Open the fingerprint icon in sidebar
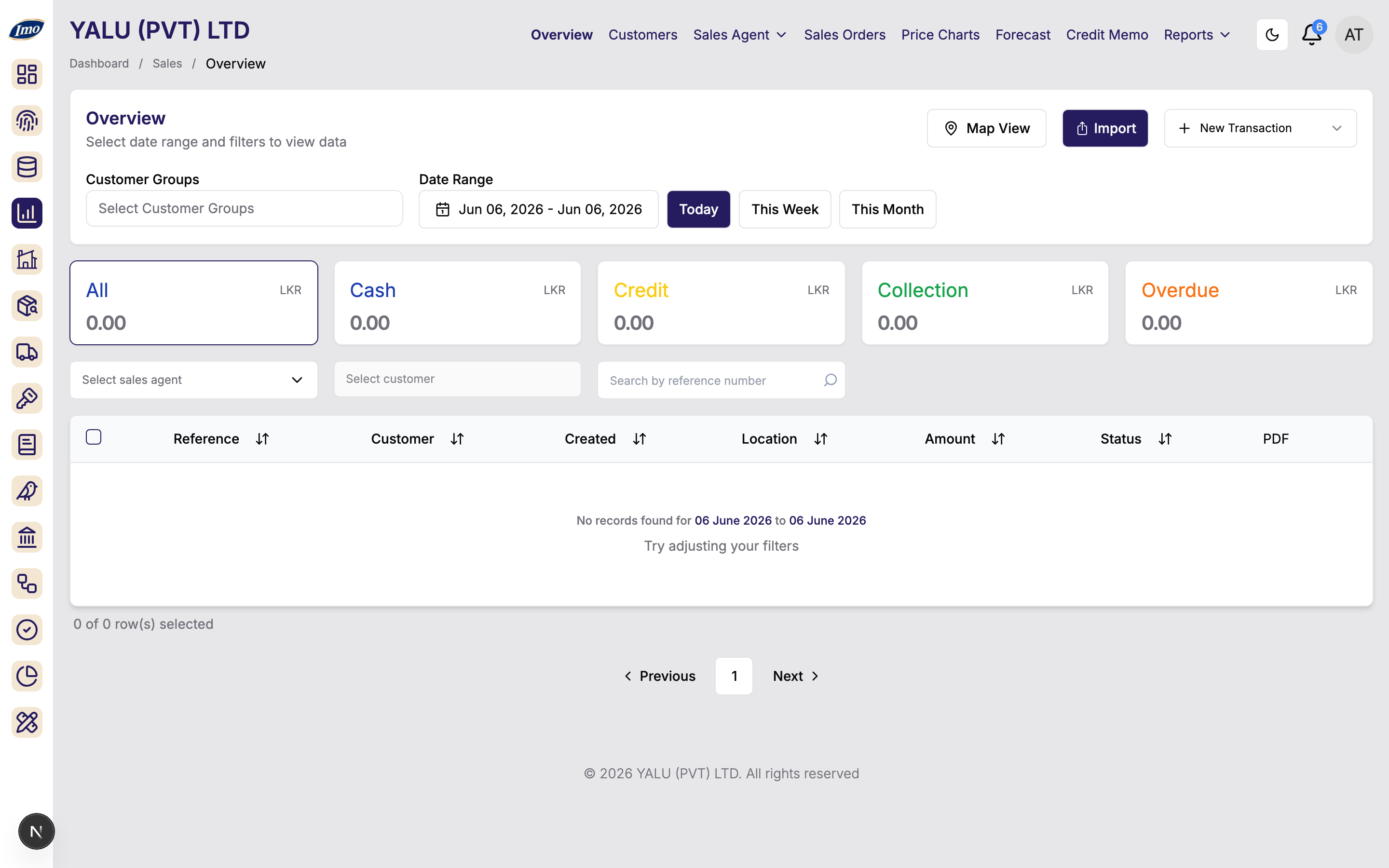Screen dimensions: 1389x868 (x=27, y=121)
